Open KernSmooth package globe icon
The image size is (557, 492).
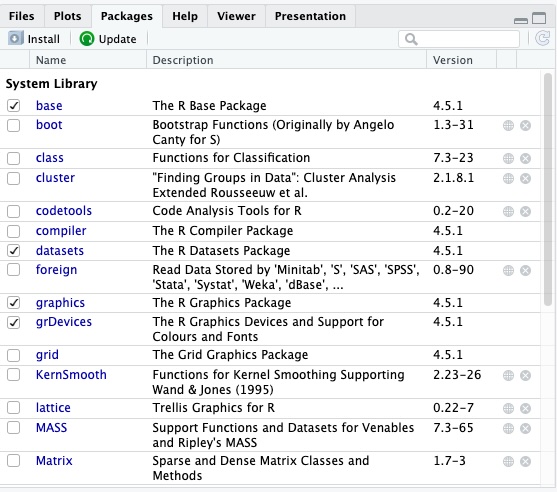click(508, 375)
